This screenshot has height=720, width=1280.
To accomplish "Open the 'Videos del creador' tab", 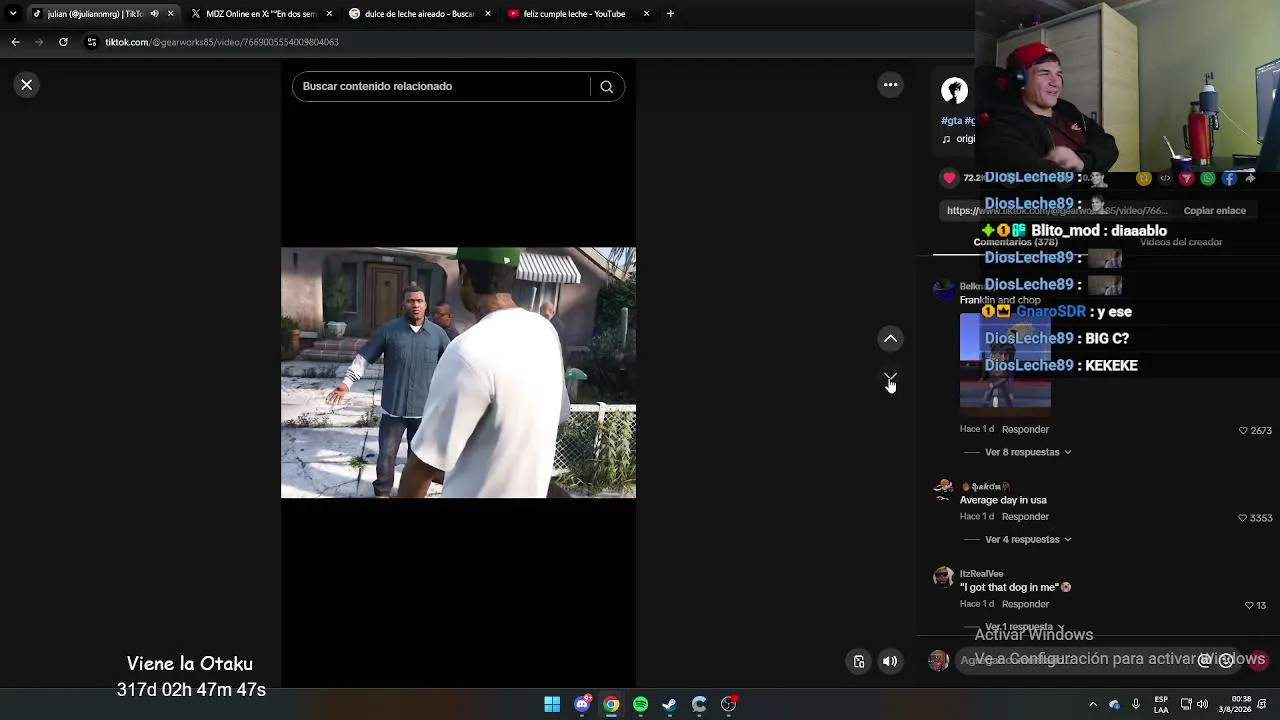I will (x=1181, y=242).
